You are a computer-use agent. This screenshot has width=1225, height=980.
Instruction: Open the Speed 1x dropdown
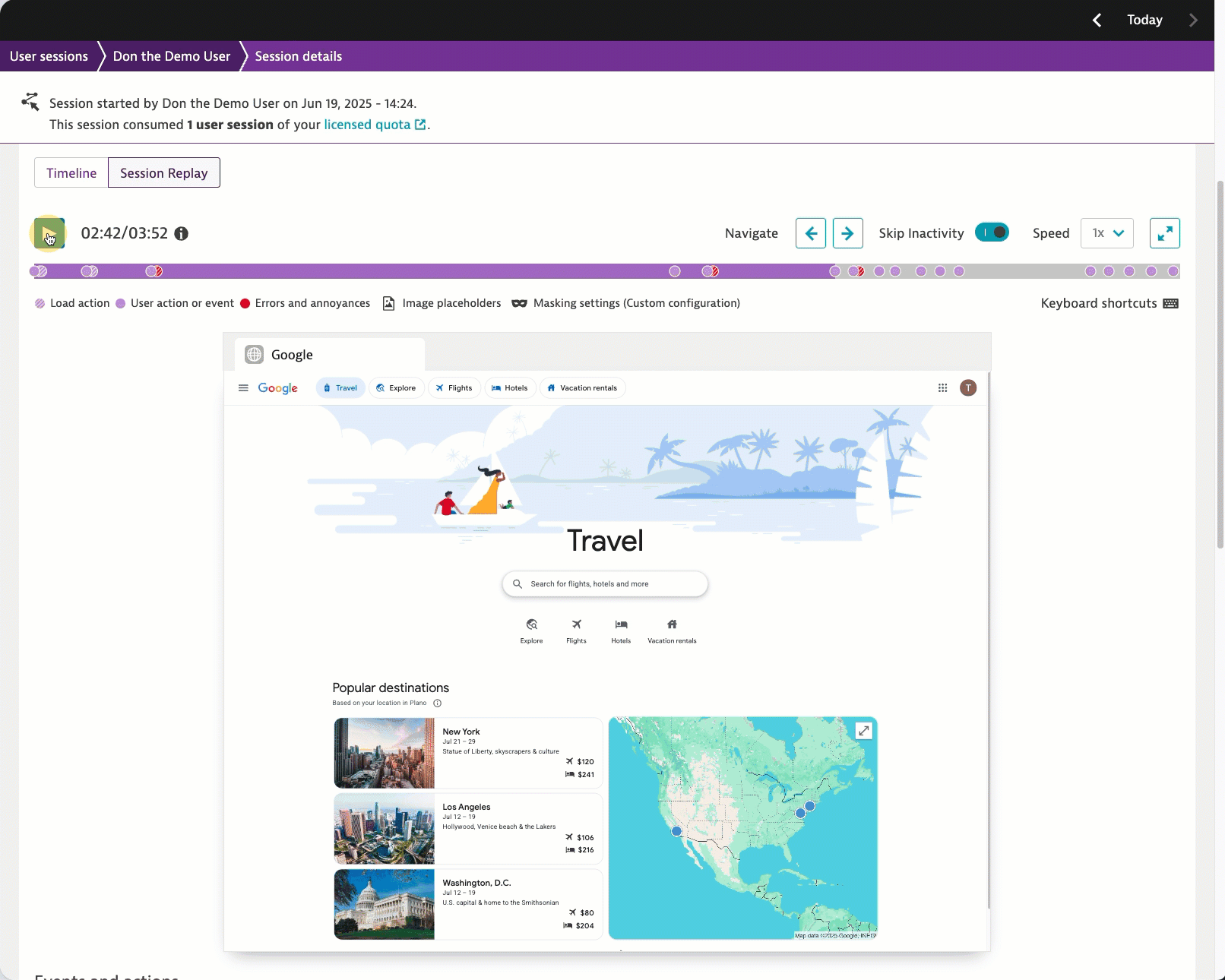point(1107,233)
